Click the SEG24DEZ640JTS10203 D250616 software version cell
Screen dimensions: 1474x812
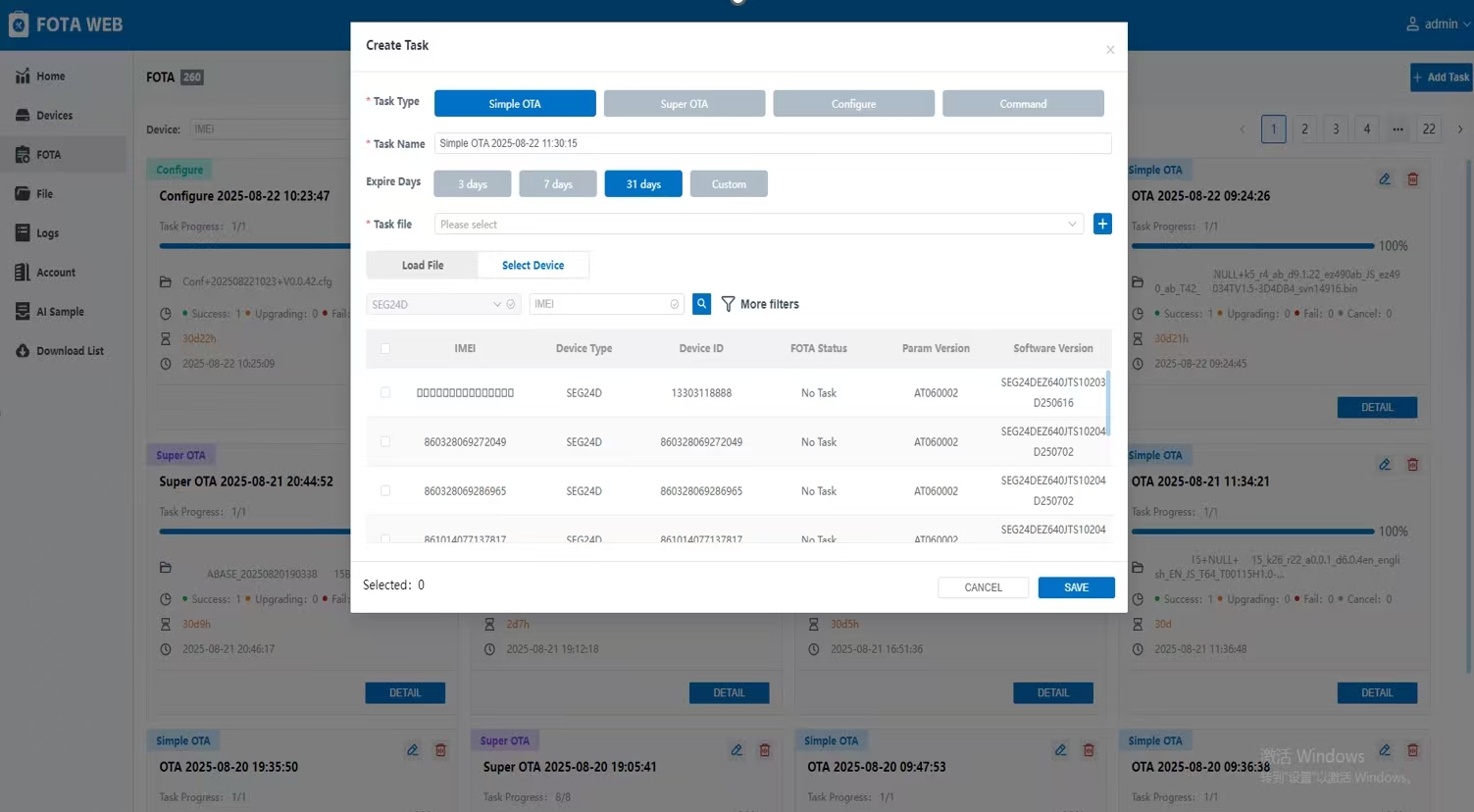click(x=1053, y=392)
